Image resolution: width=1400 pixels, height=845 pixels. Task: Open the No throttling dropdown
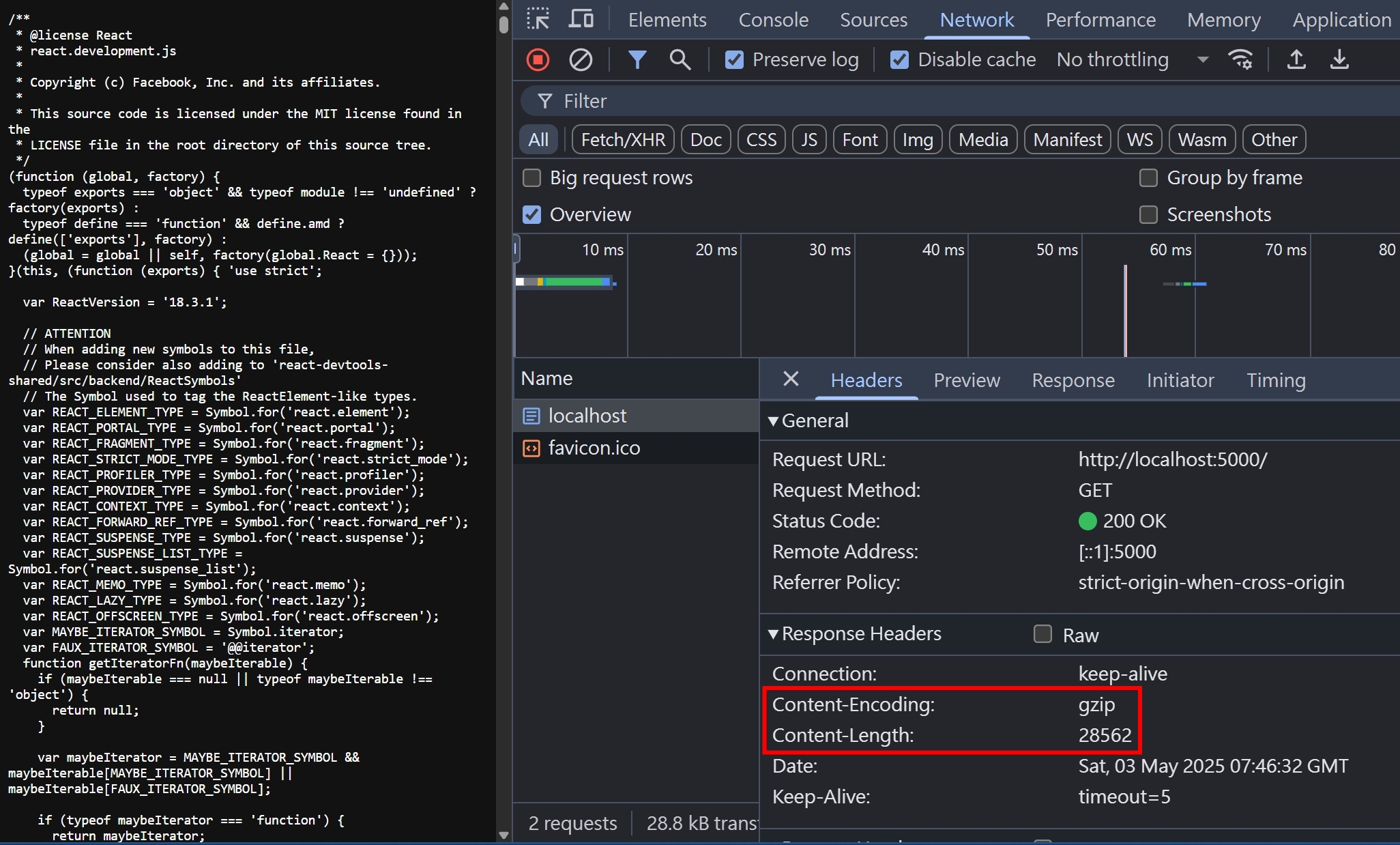[x=1133, y=60]
